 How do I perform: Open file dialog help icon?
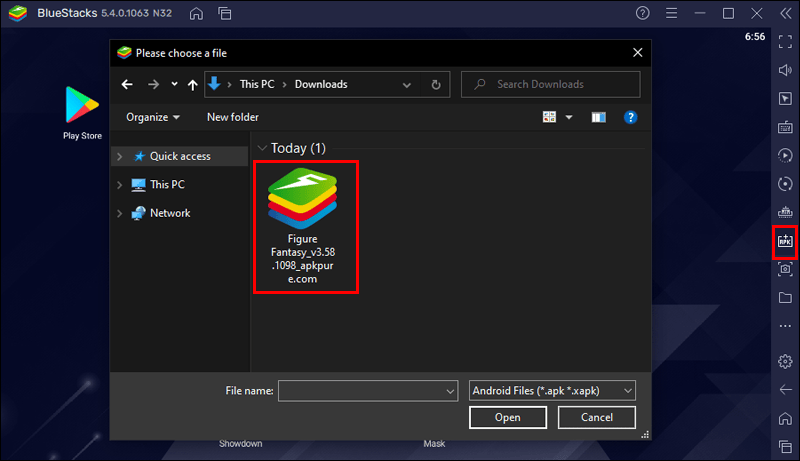631,117
